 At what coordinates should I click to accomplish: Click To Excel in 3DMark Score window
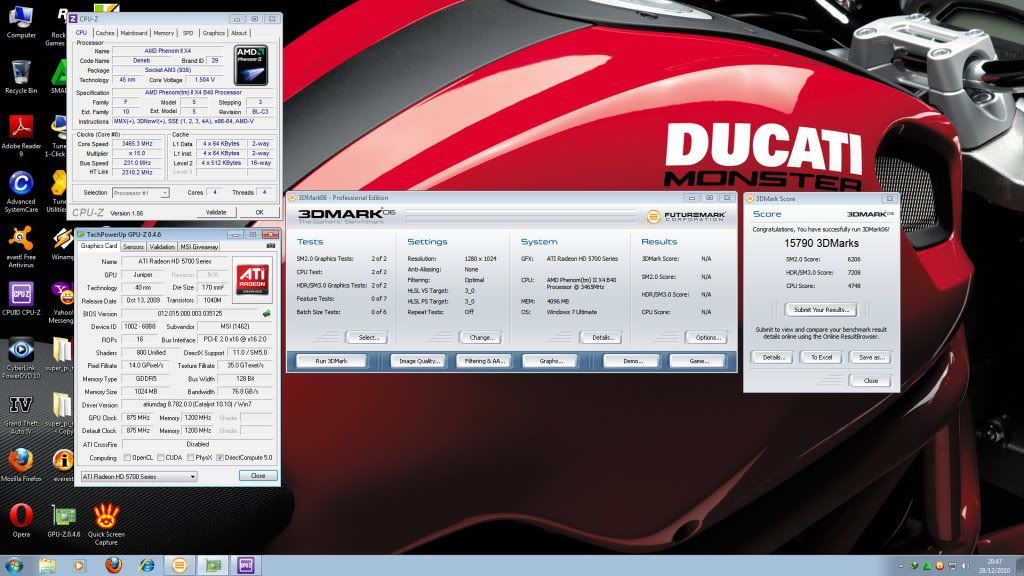(821, 357)
